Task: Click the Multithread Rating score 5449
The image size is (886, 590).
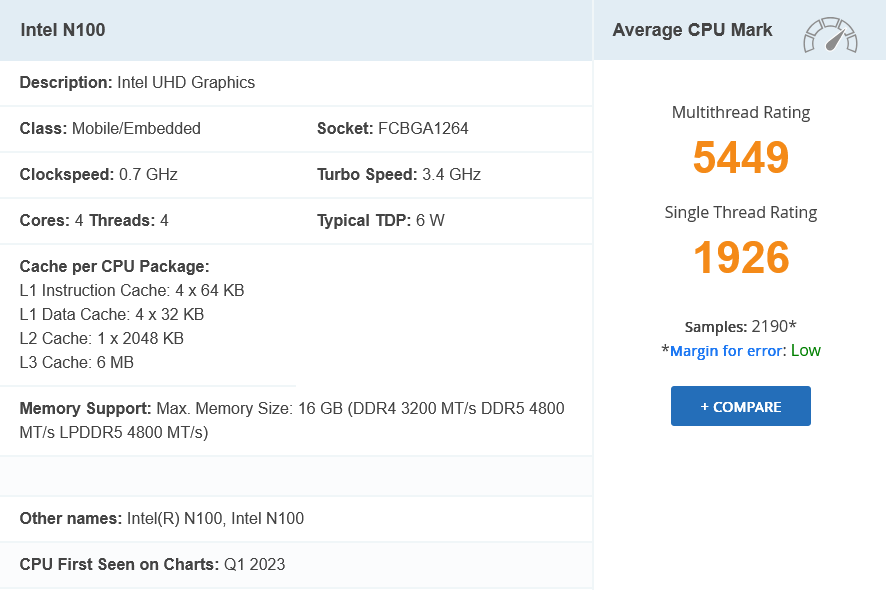Action: pyautogui.click(x=741, y=157)
